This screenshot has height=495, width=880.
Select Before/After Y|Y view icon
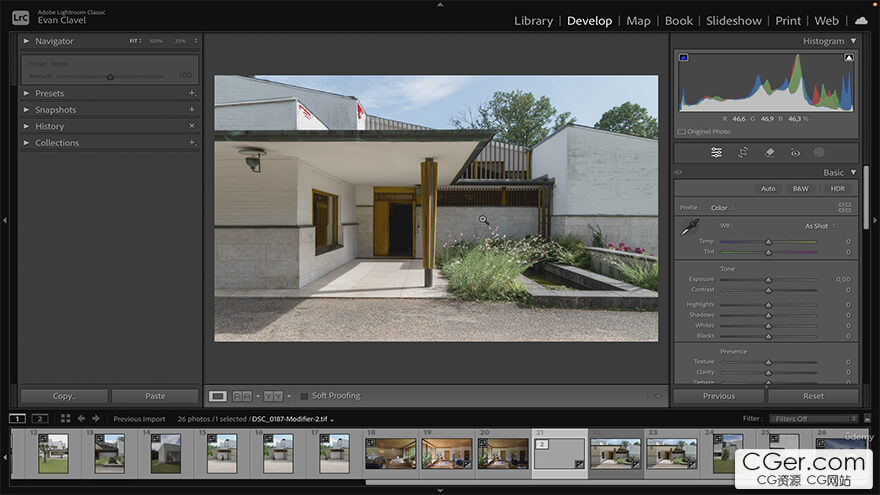(273, 396)
